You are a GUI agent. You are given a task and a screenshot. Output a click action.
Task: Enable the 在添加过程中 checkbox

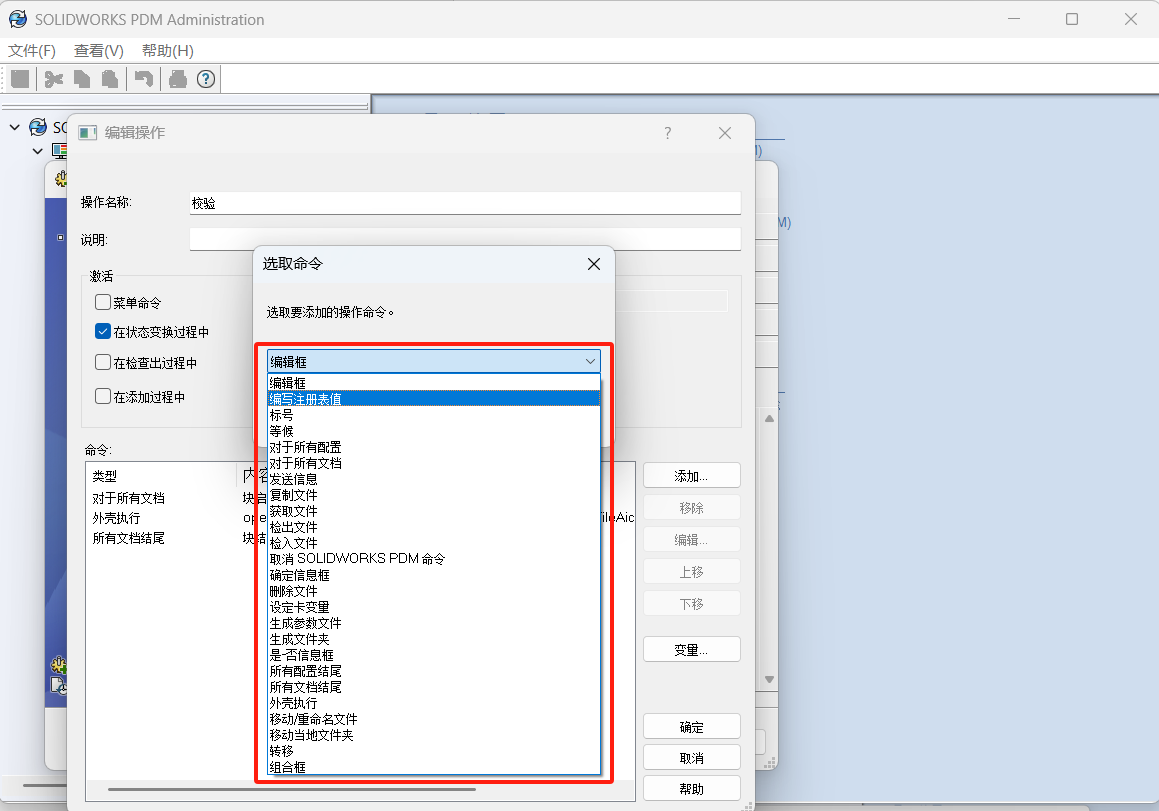click(x=103, y=396)
